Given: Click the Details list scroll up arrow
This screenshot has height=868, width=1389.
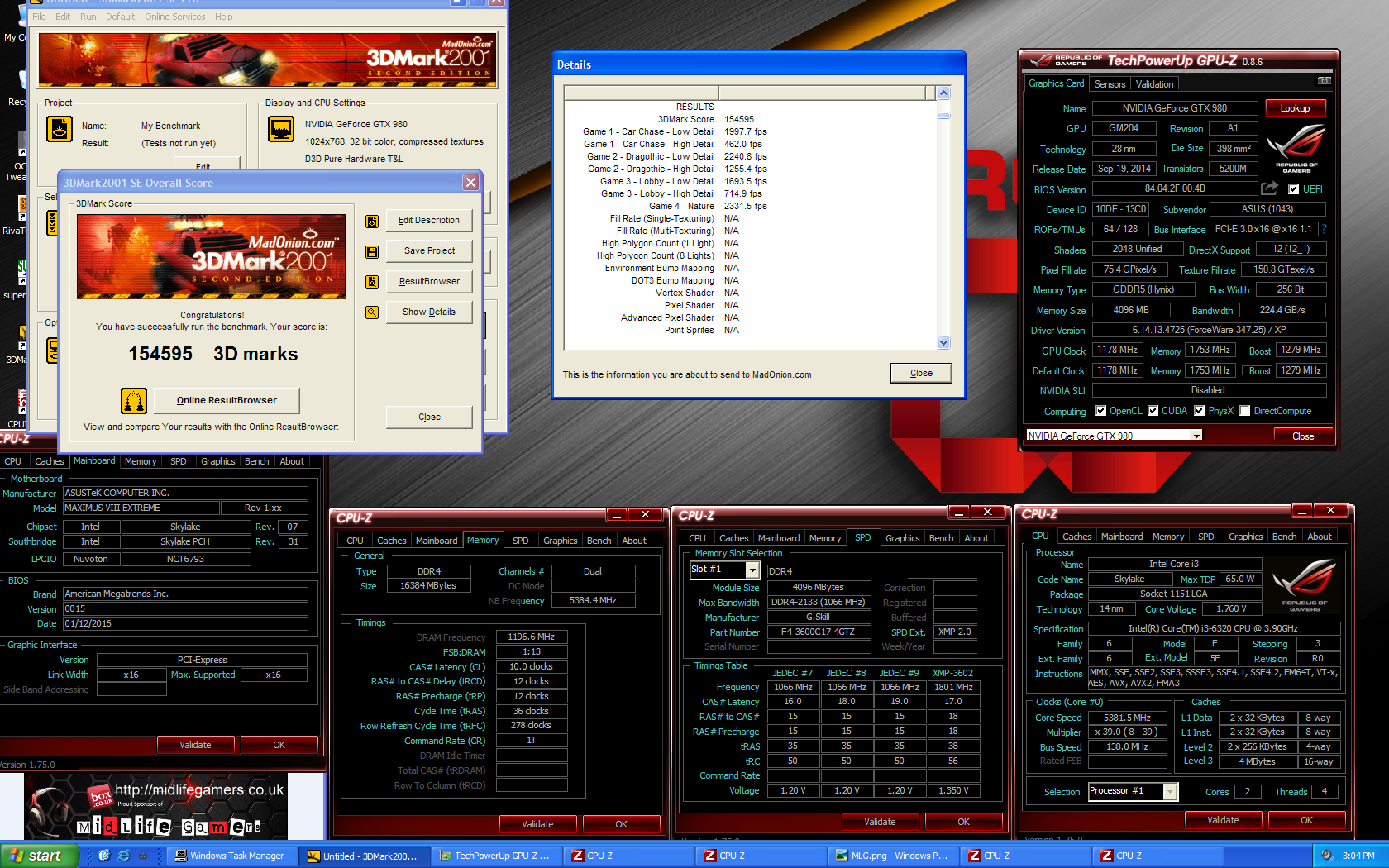Looking at the screenshot, I should (944, 93).
